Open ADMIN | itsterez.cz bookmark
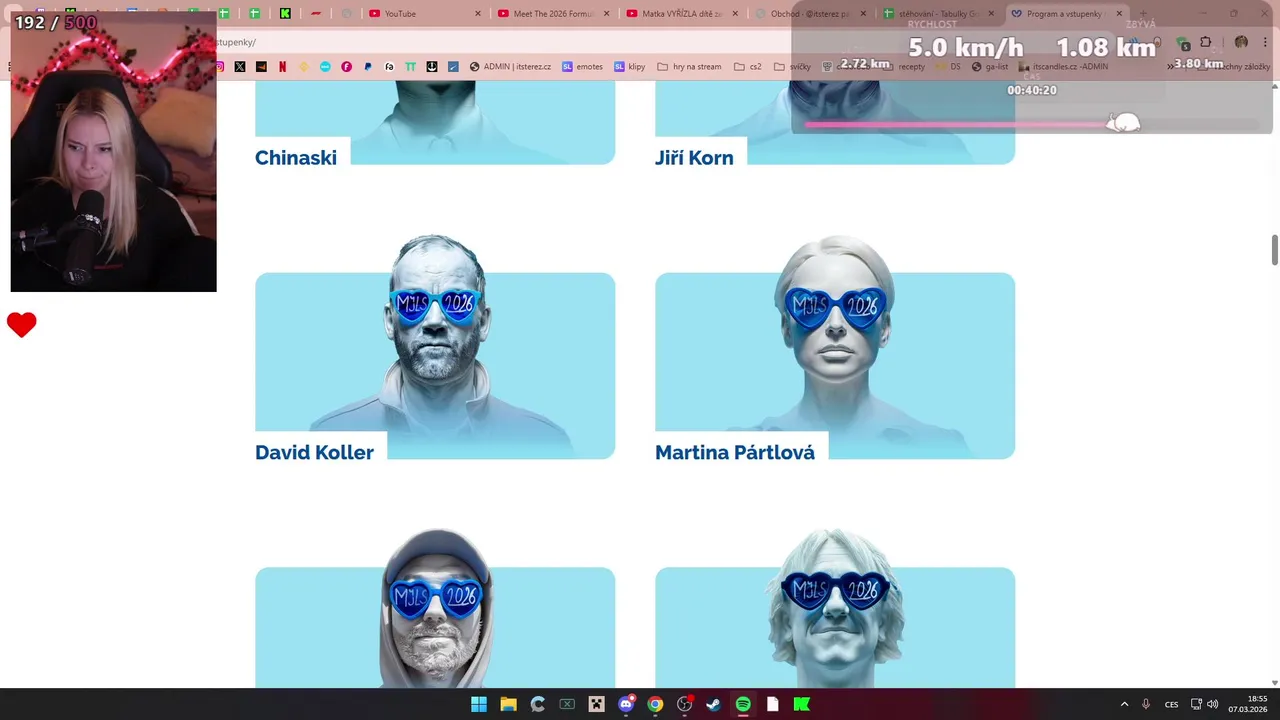 (510, 67)
